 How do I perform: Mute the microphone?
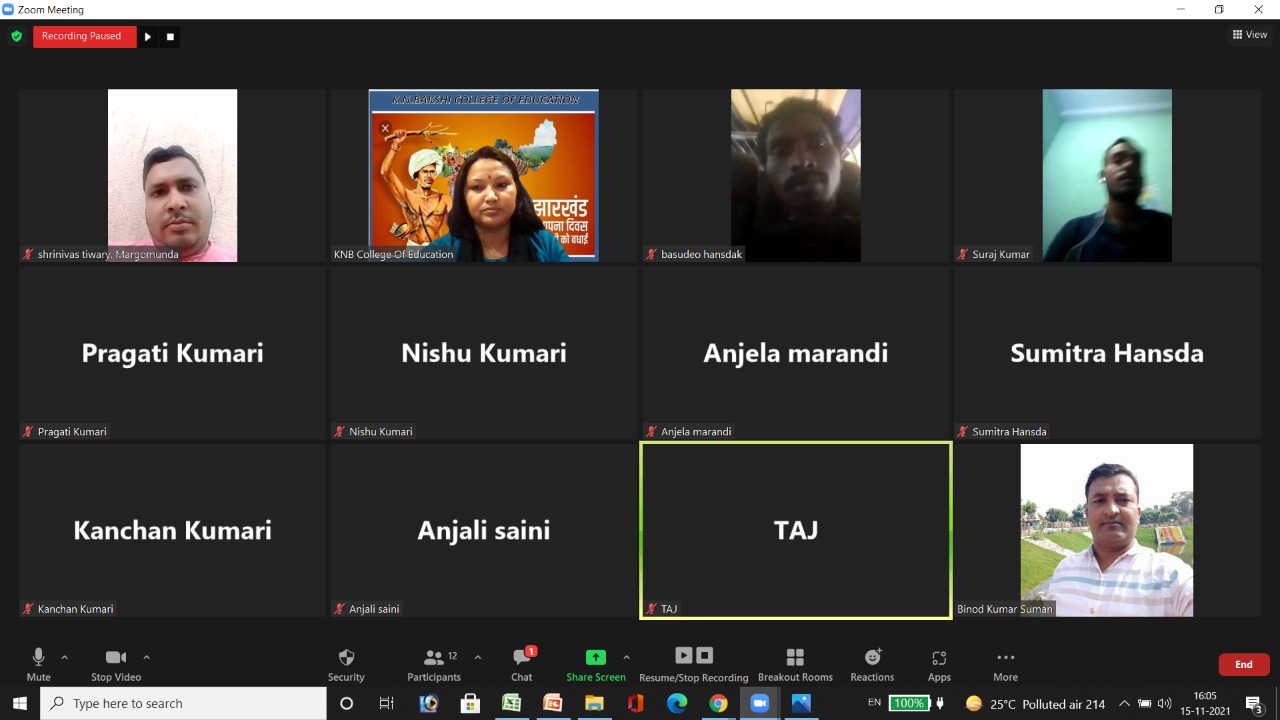tap(39, 664)
